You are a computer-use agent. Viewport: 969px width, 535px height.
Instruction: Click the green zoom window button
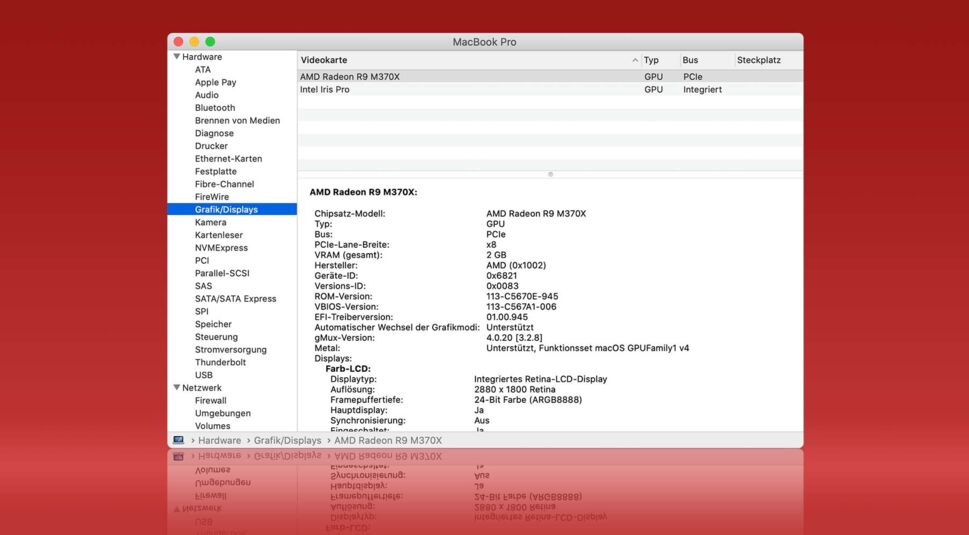click(210, 41)
